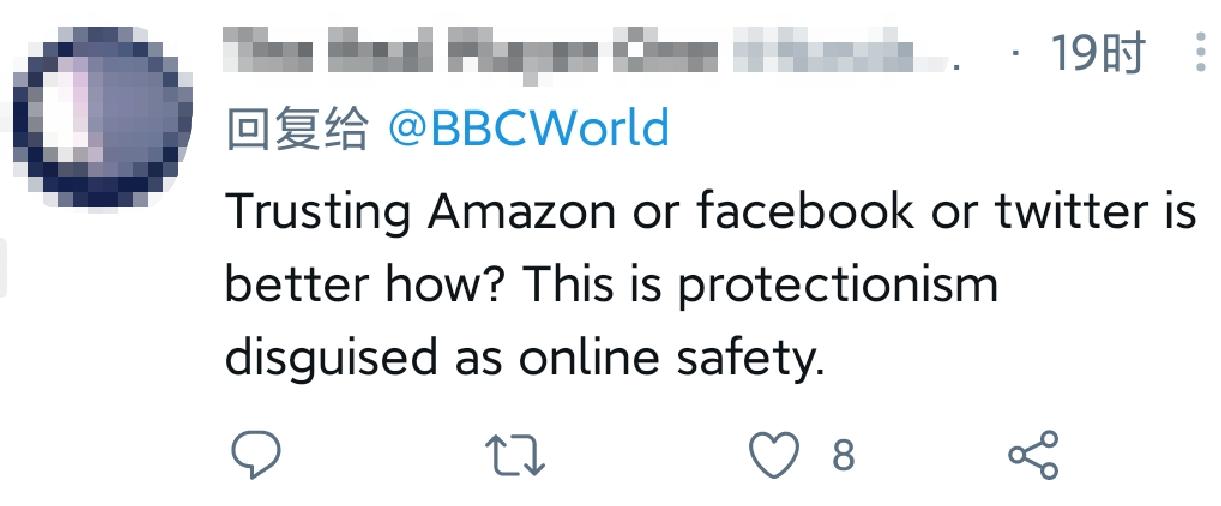
Task: Click the grey box at the left edge
Action: click(6, 268)
